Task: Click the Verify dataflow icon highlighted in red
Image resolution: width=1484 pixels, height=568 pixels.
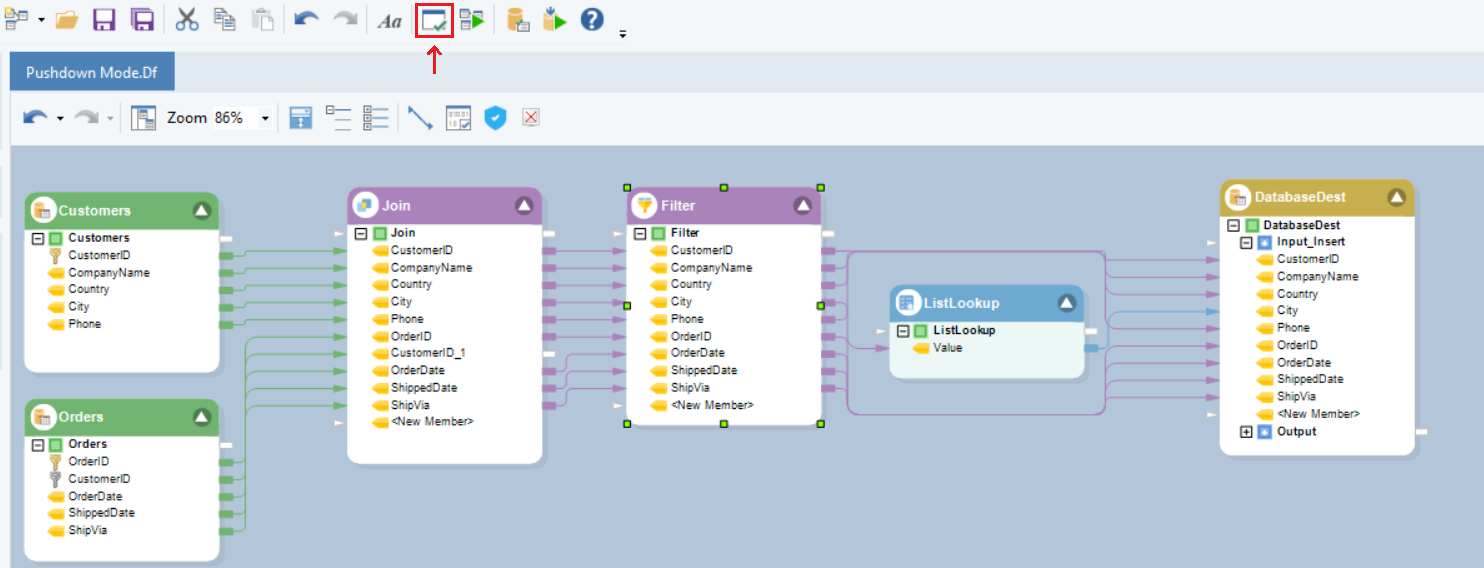Action: (434, 20)
